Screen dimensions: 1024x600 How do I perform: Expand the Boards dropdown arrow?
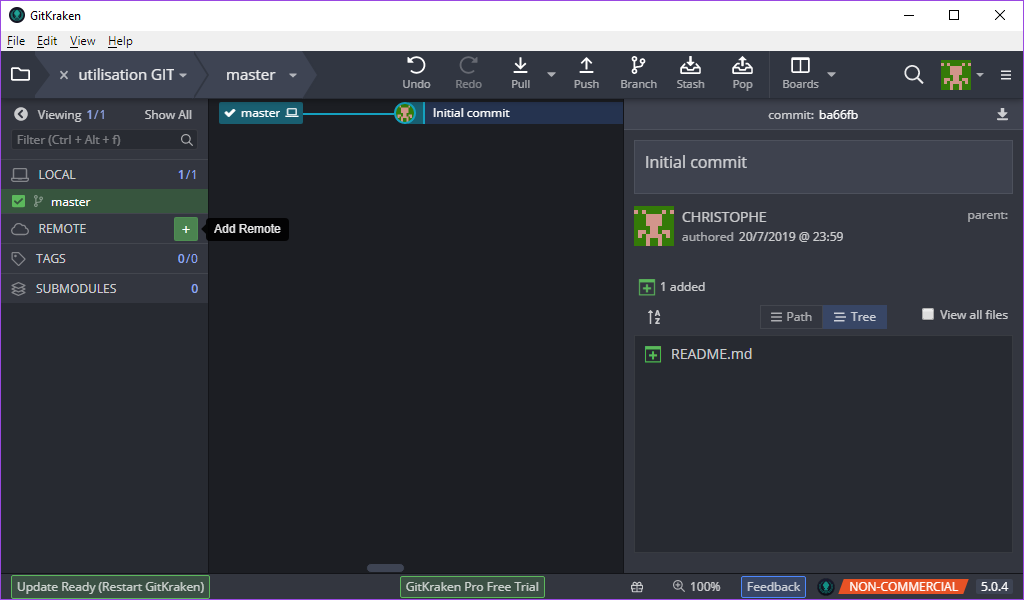(831, 74)
